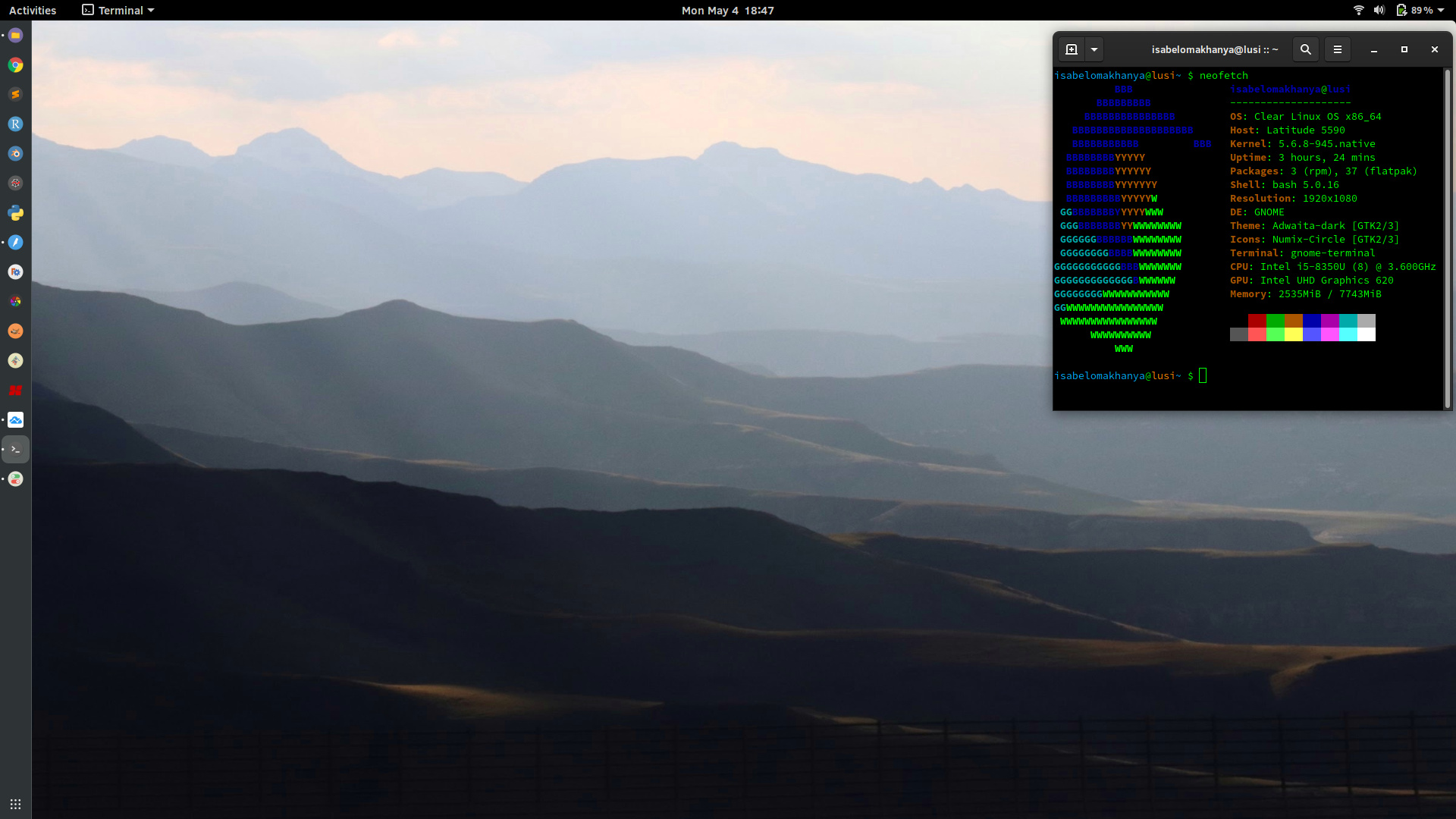Open the Activities overview
This screenshot has height=819, width=1456.
coord(33,11)
